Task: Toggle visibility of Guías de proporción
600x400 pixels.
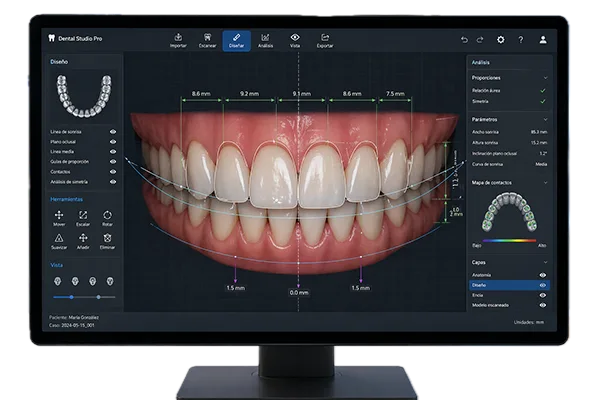Action: point(113,162)
